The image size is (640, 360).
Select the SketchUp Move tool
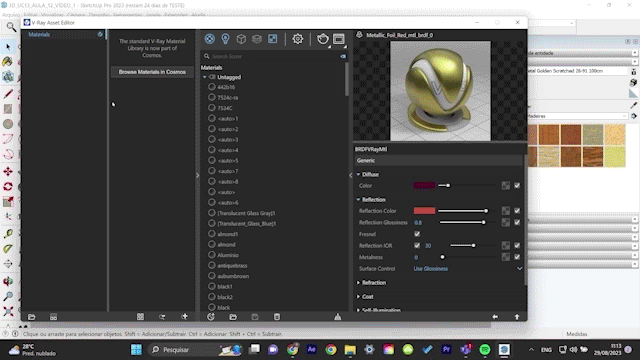8,171
